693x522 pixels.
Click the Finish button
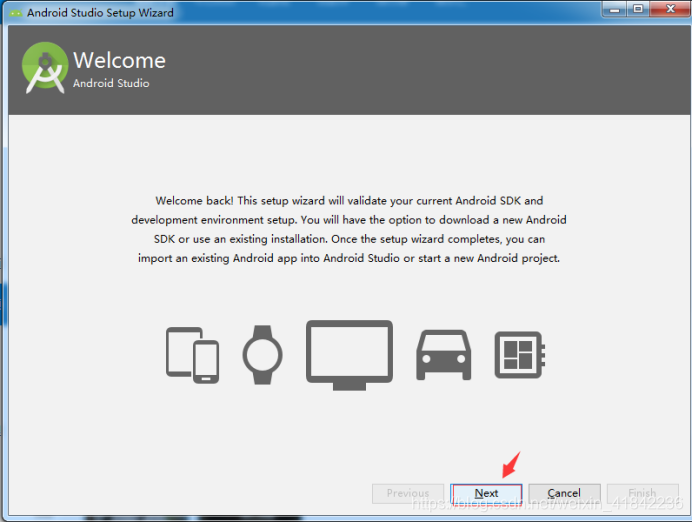click(x=643, y=493)
